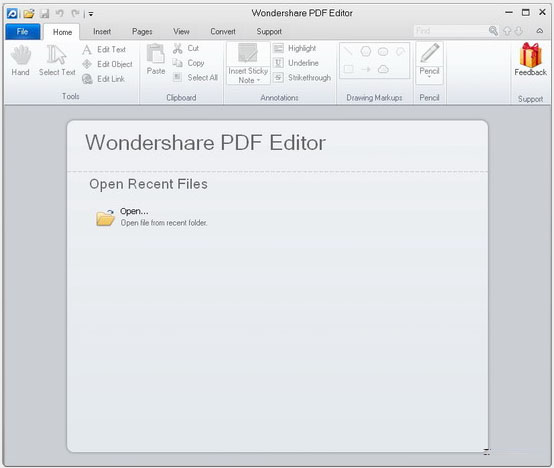The width and height of the screenshot is (554, 468).
Task: Apply the Highlight annotation
Action: [x=295, y=48]
